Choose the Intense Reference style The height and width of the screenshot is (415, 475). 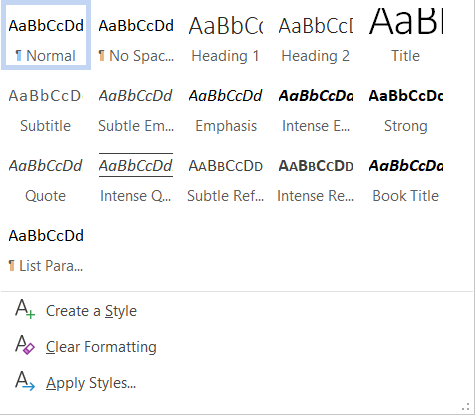[316, 175]
